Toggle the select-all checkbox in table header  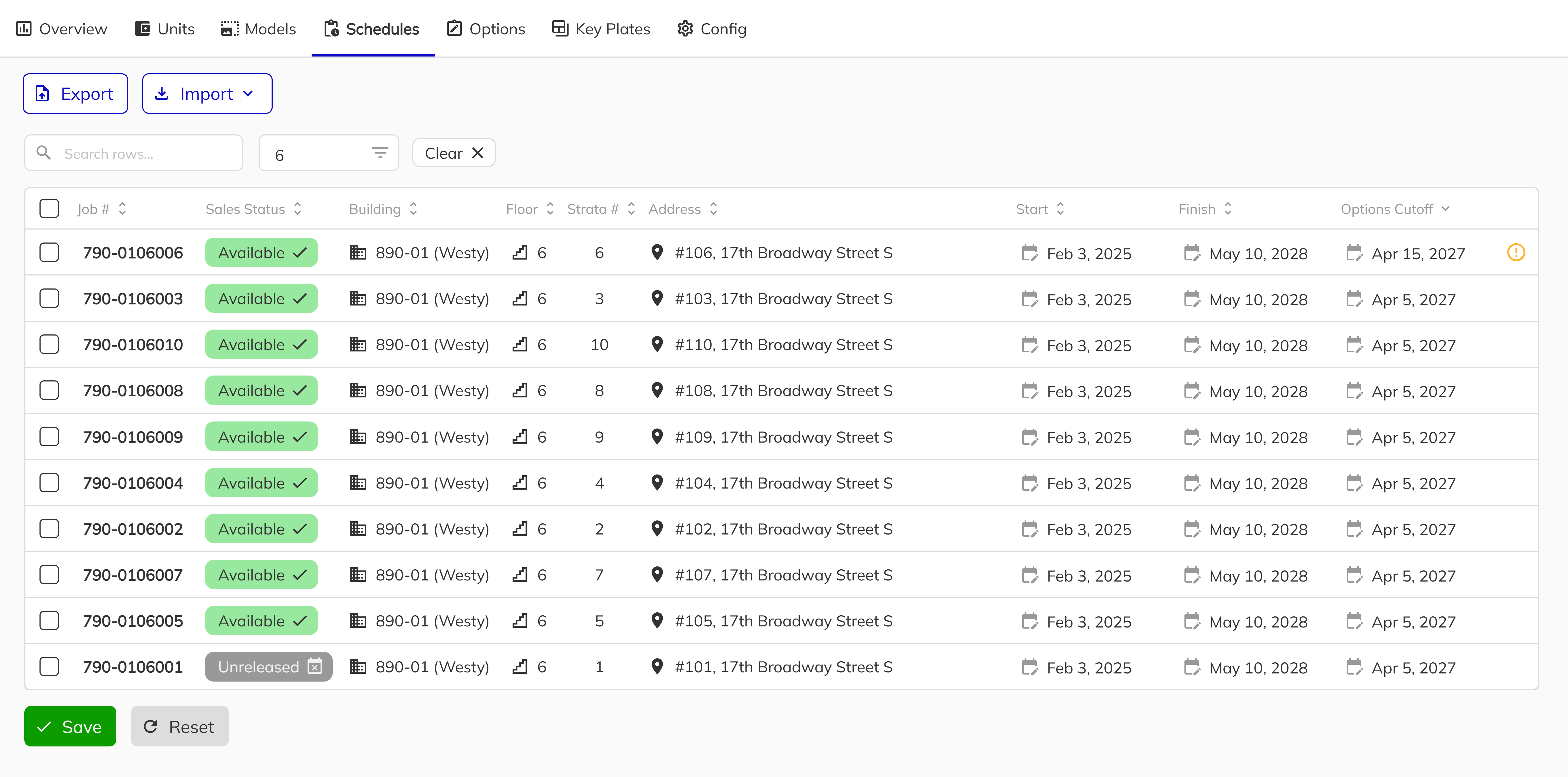coord(49,209)
